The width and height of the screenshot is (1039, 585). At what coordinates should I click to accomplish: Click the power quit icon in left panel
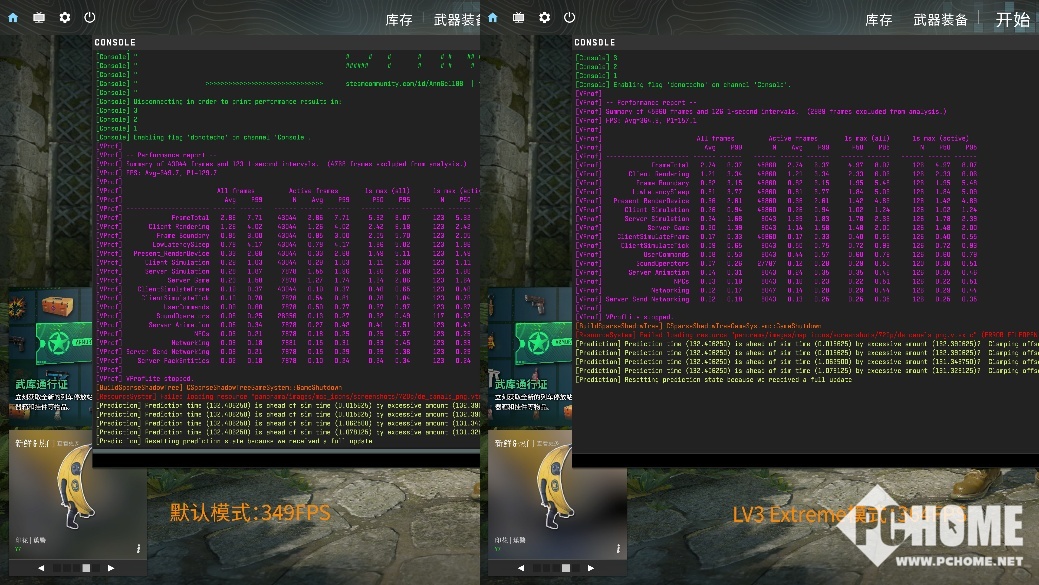pyautogui.click(x=90, y=18)
